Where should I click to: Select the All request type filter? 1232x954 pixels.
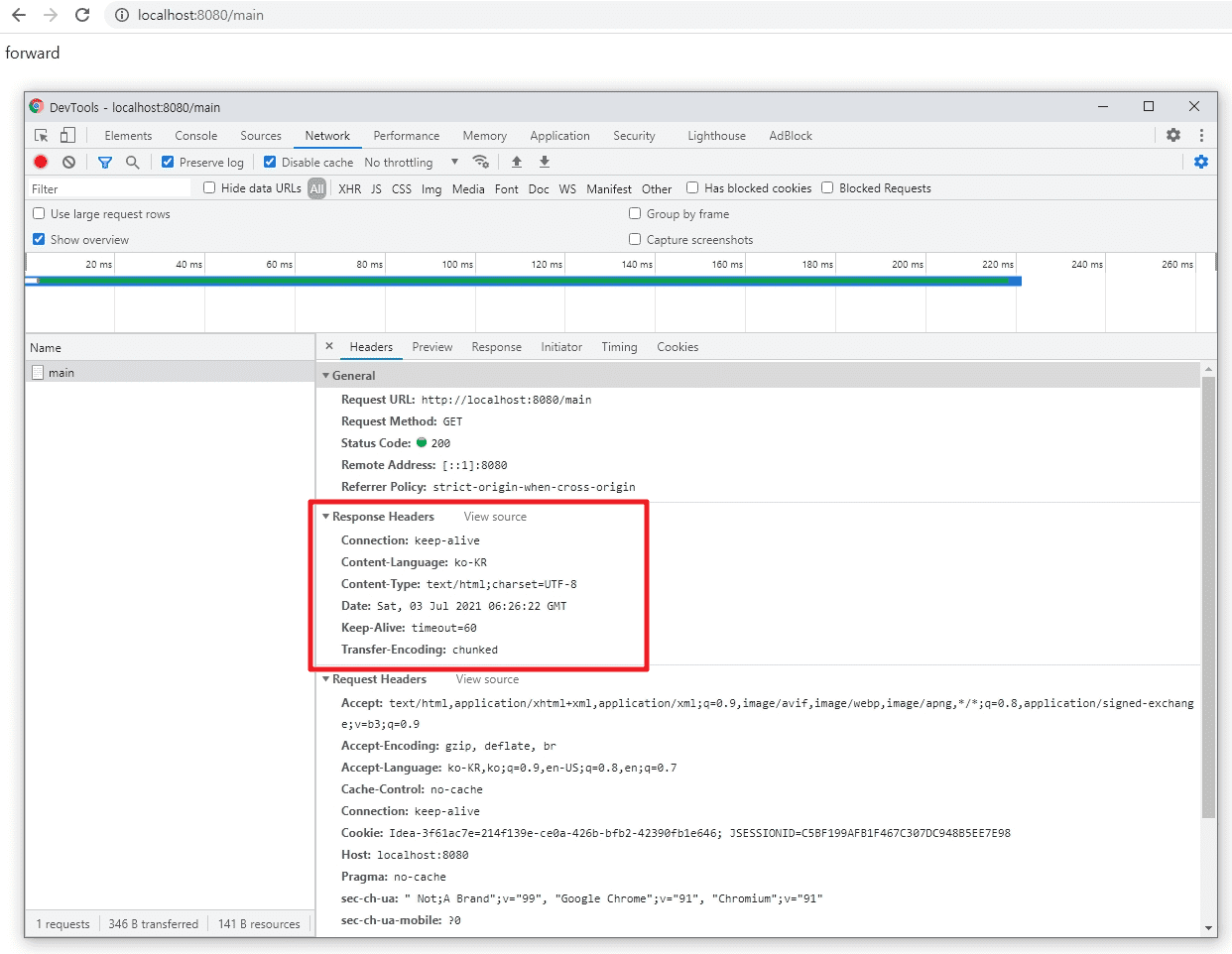coord(317,188)
